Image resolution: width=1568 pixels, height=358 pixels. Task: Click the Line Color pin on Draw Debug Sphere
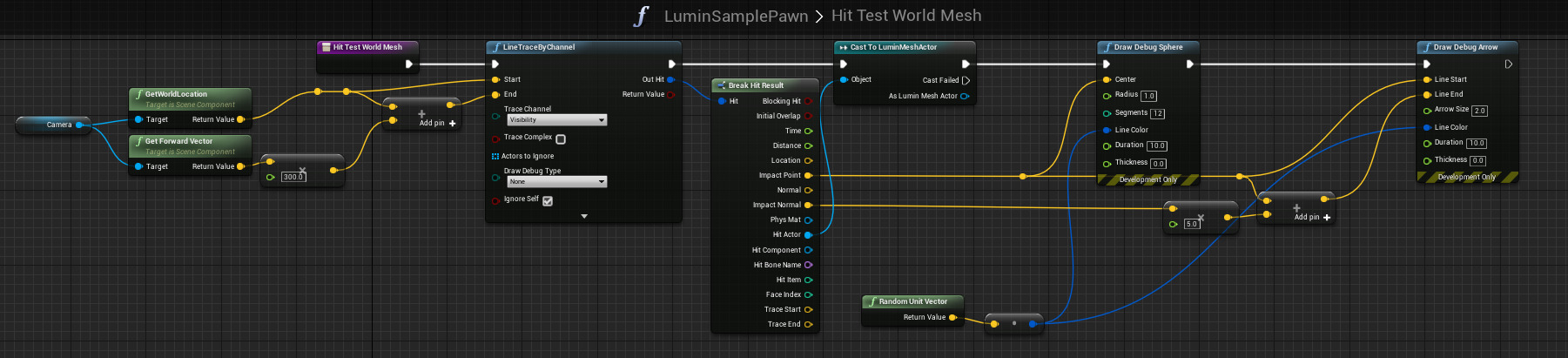(x=1107, y=130)
